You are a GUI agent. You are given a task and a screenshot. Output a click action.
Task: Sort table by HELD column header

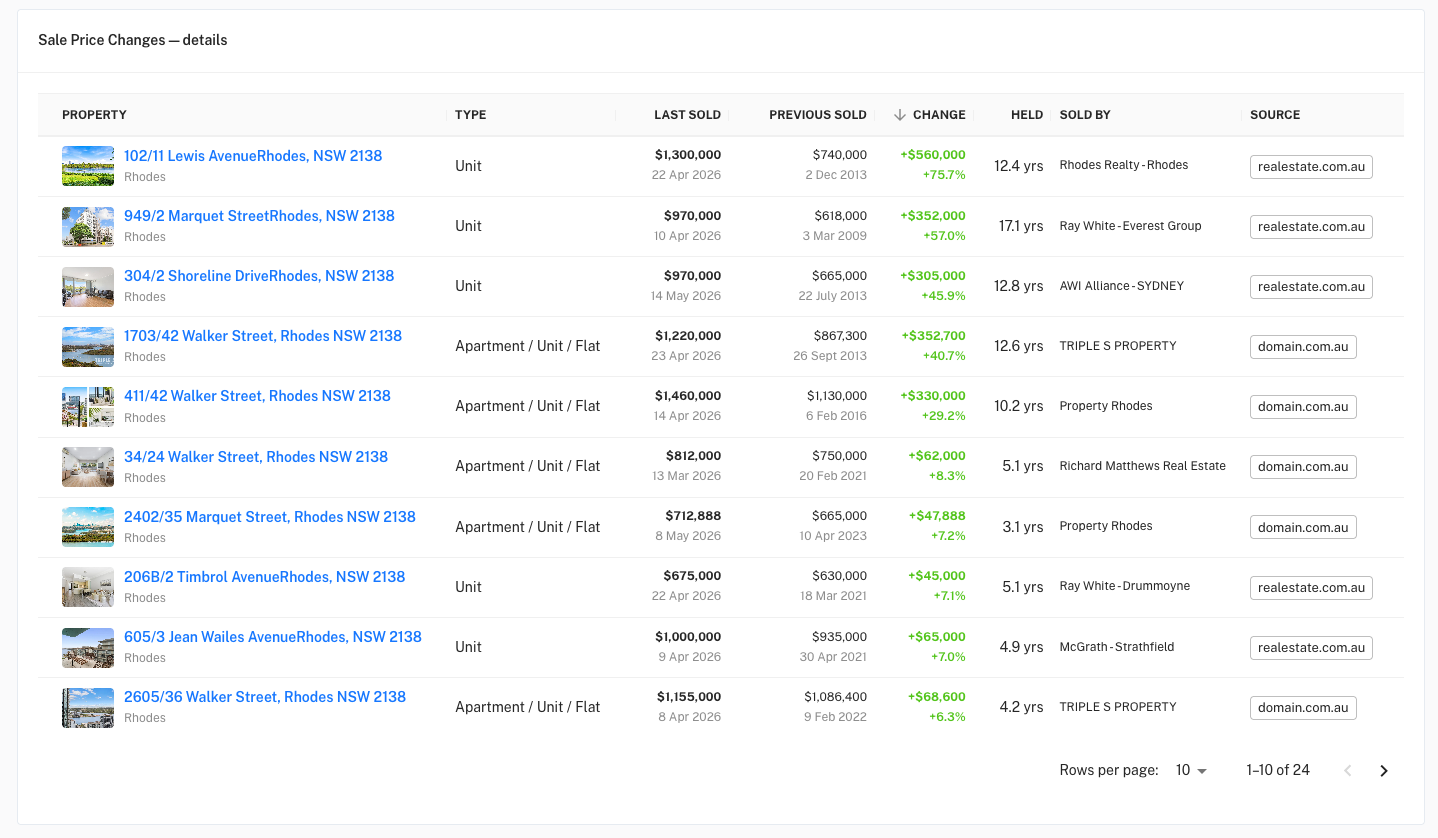(1027, 115)
